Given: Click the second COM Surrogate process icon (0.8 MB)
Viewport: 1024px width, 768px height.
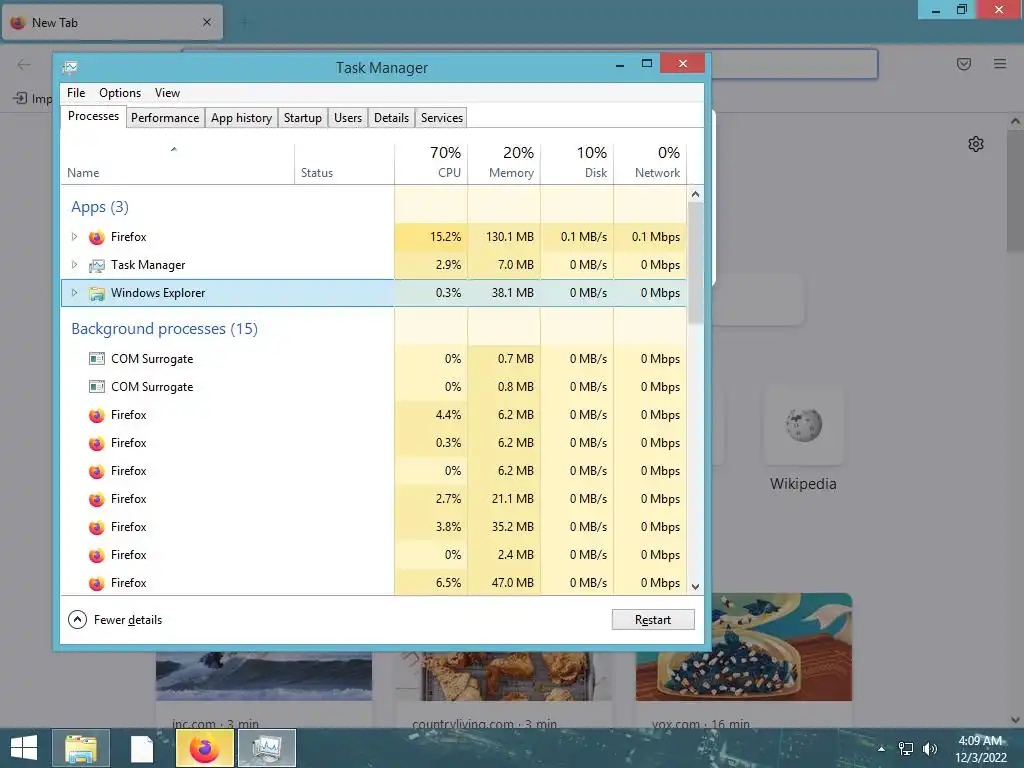Looking at the screenshot, I should click(x=97, y=387).
